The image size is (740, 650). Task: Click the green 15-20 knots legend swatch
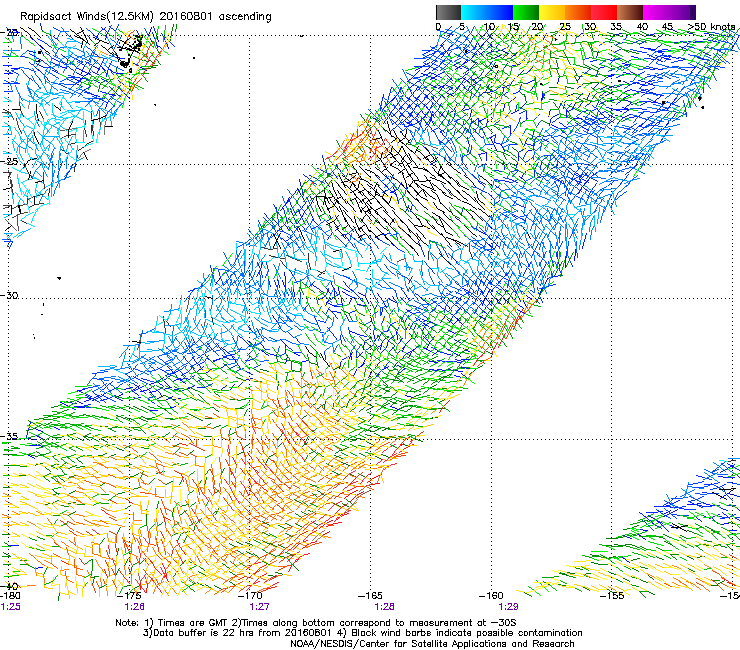(x=526, y=12)
